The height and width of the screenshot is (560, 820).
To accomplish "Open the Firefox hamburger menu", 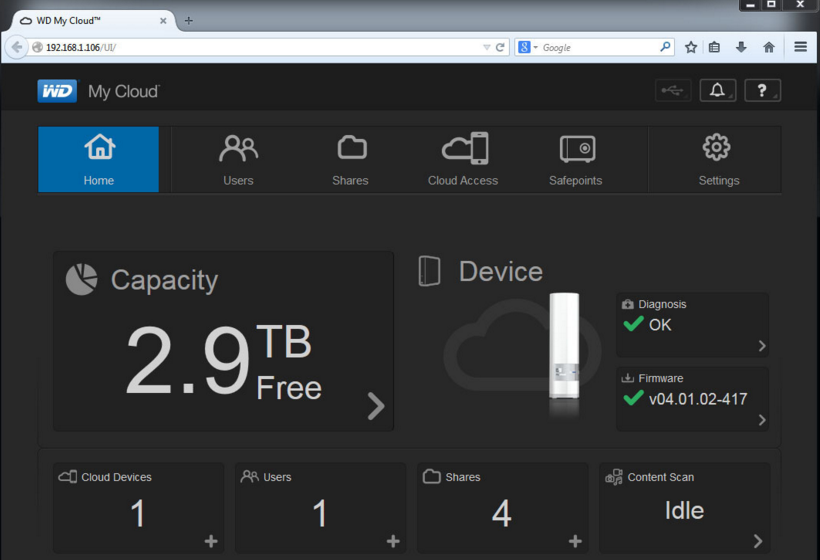I will [x=801, y=47].
